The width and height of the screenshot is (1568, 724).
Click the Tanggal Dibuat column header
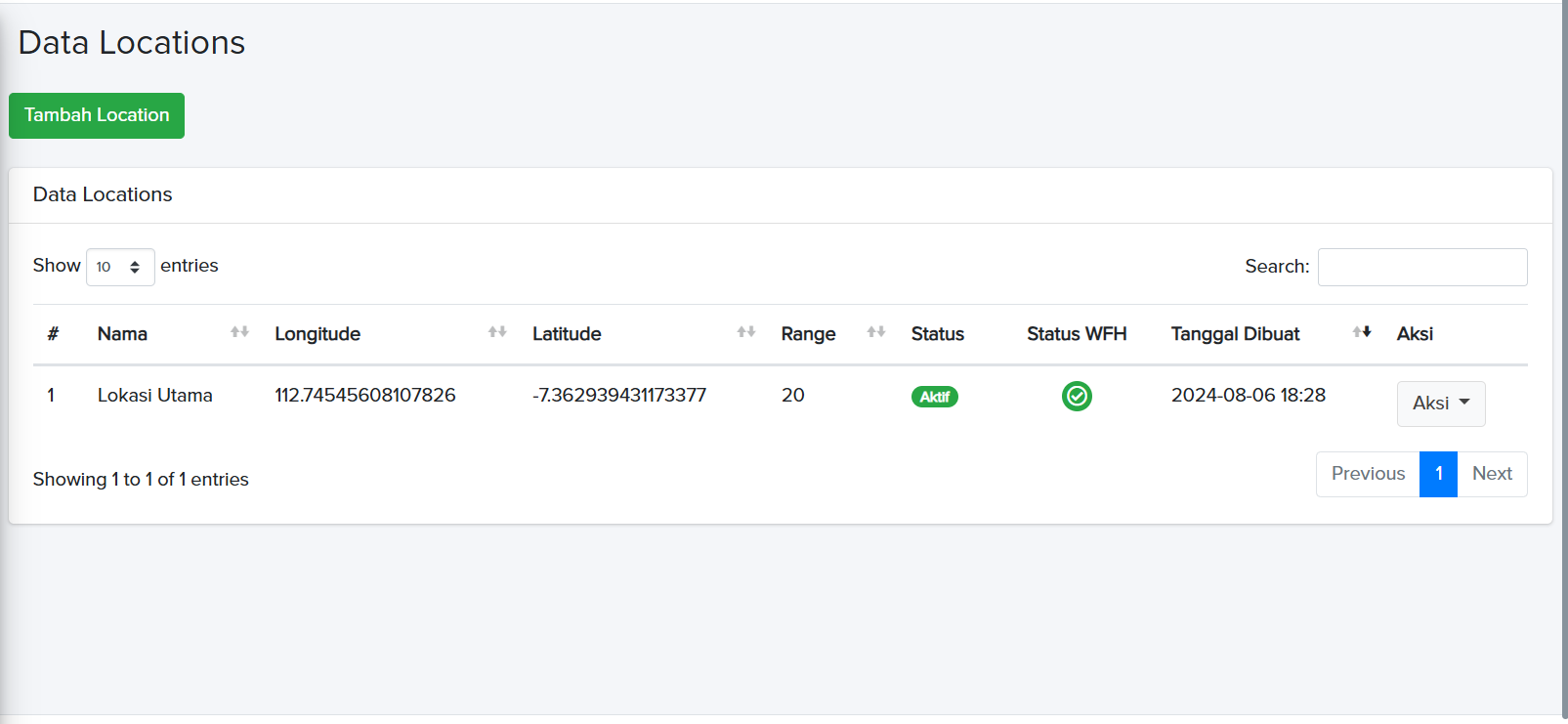(1235, 334)
